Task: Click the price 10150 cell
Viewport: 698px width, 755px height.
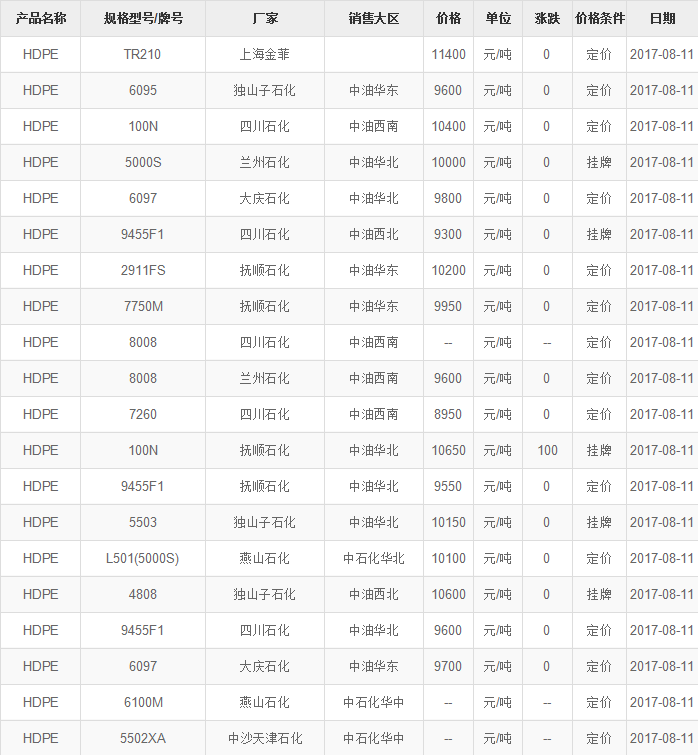Action: pos(448,522)
